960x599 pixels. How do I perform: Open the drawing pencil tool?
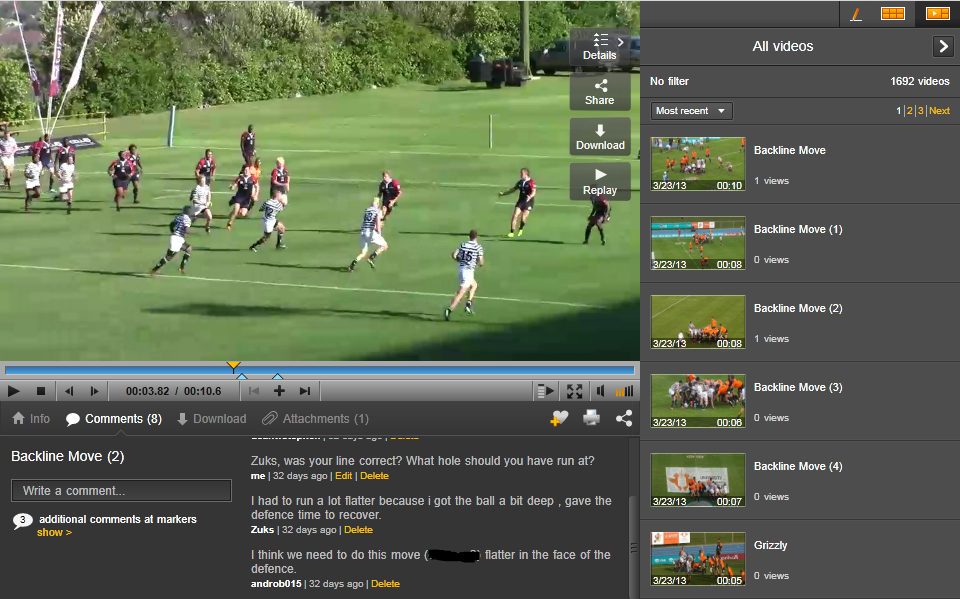pos(856,13)
